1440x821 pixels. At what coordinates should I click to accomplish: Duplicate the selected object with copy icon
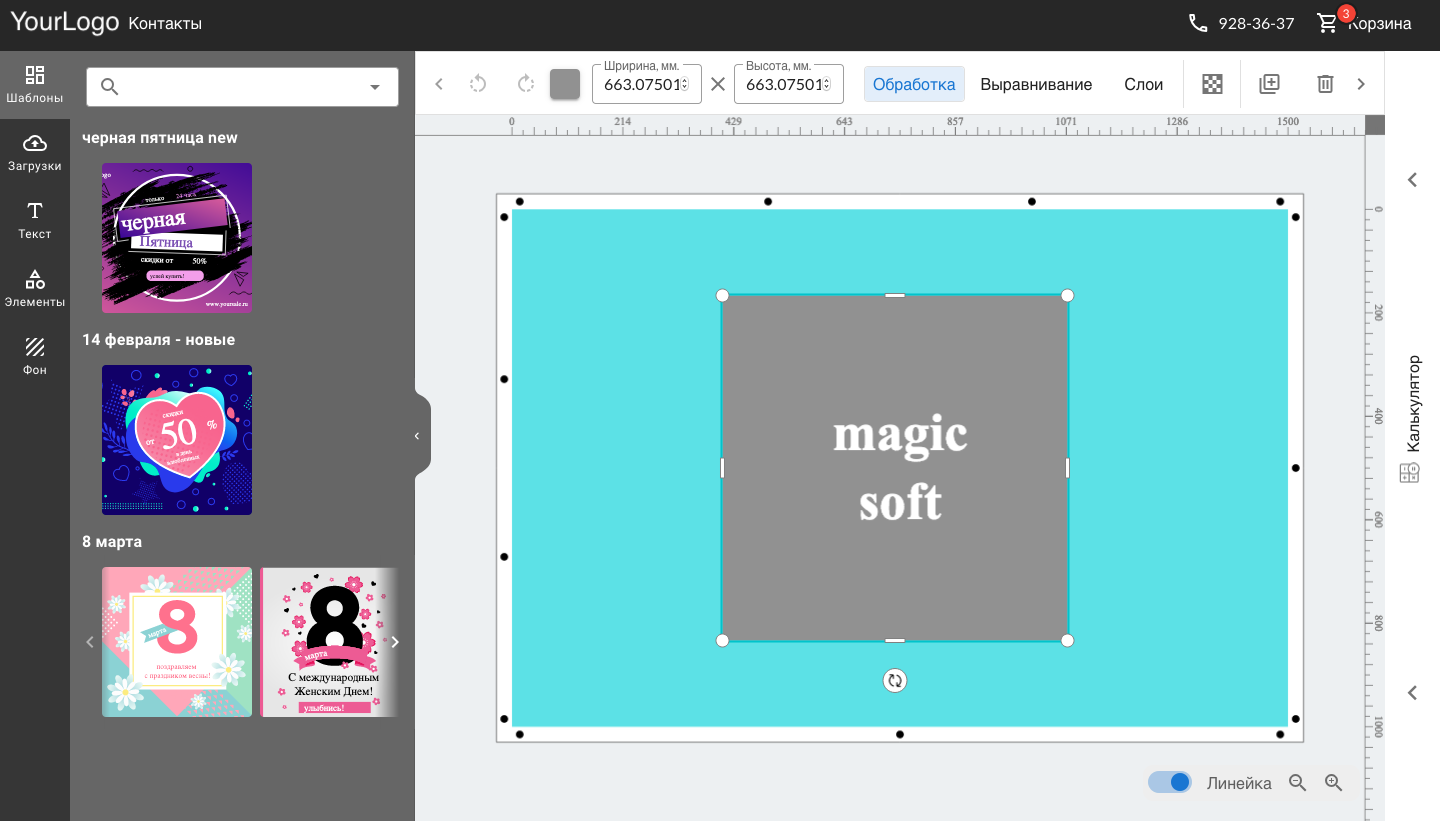(1269, 84)
